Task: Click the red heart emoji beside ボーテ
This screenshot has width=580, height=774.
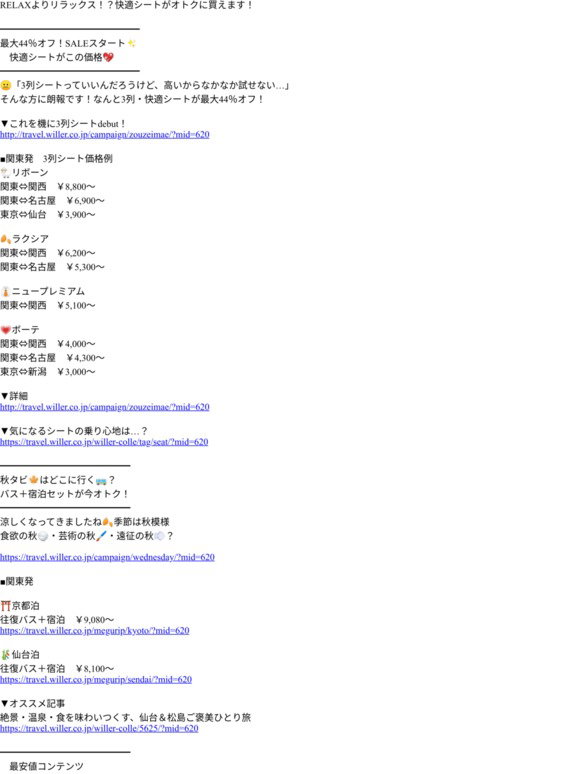Action: (5, 330)
